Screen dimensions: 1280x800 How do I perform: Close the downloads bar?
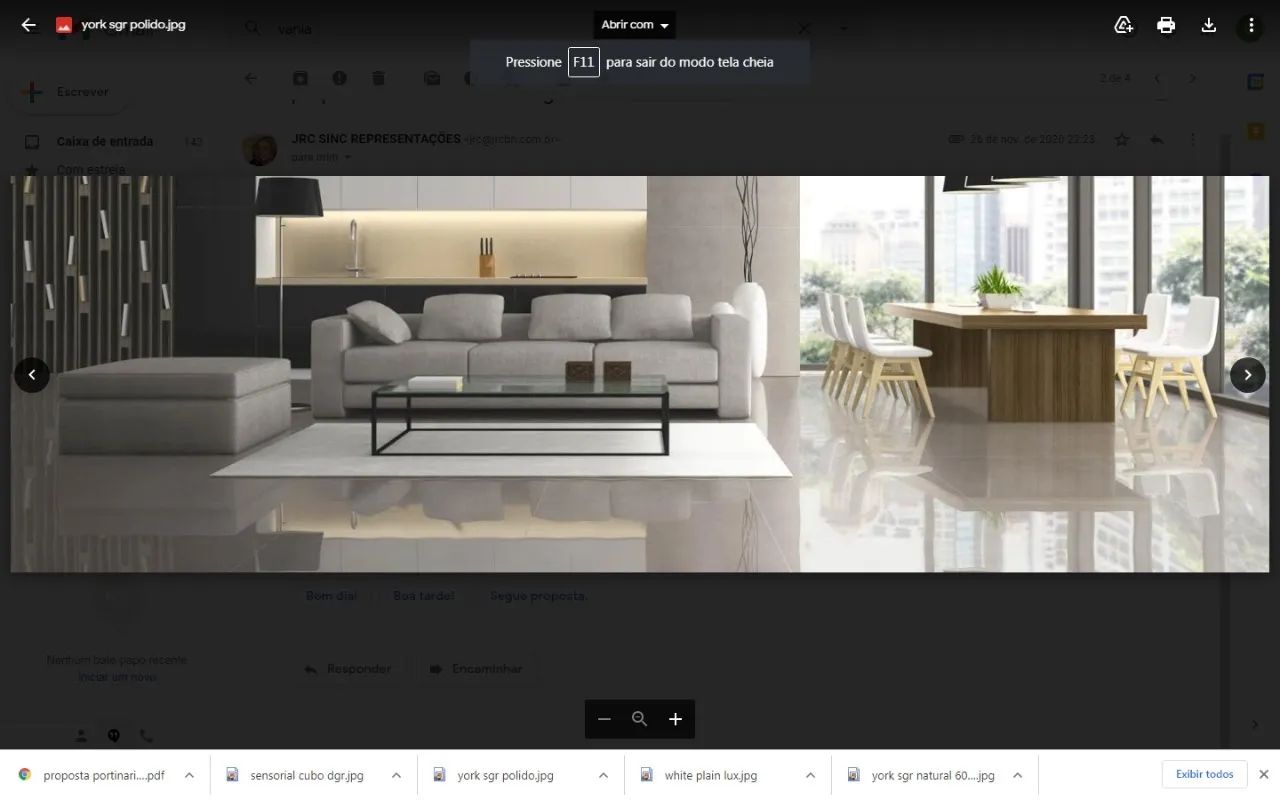click(x=1264, y=774)
